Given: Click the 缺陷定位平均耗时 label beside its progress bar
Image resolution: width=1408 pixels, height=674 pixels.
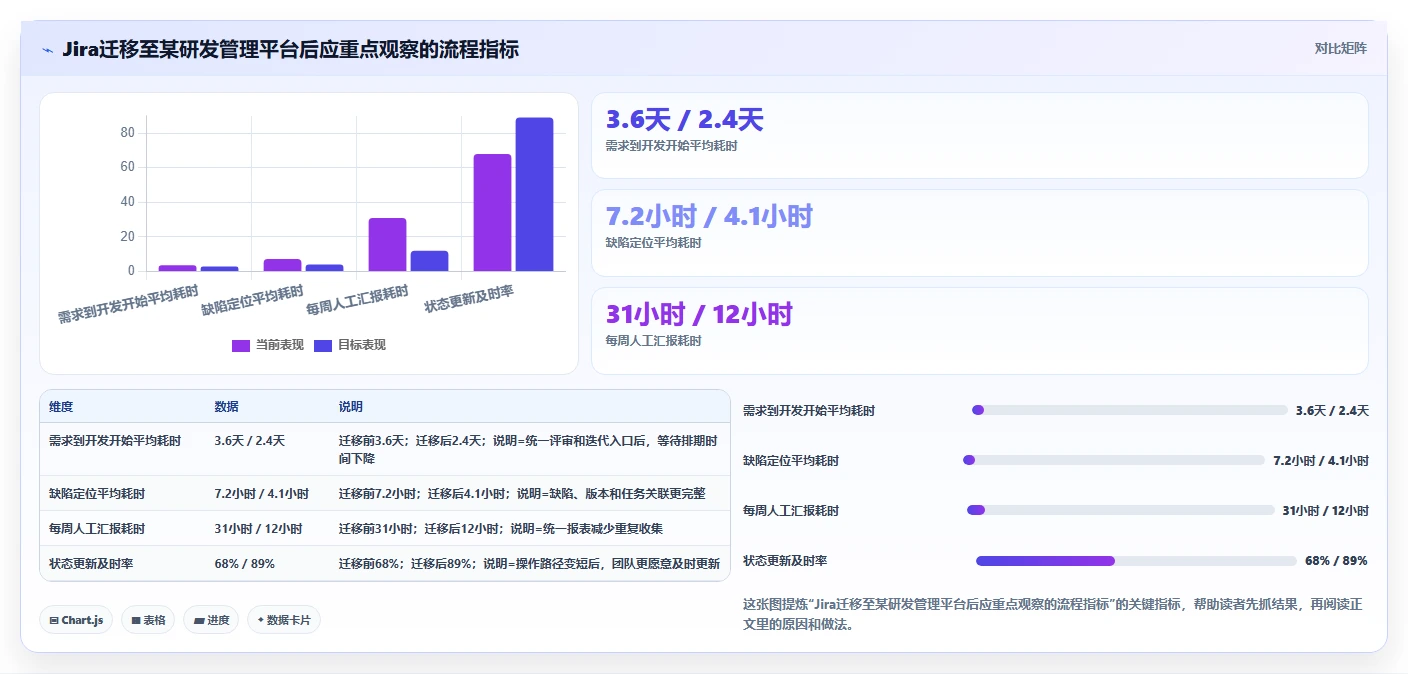Looking at the screenshot, I should (791, 461).
